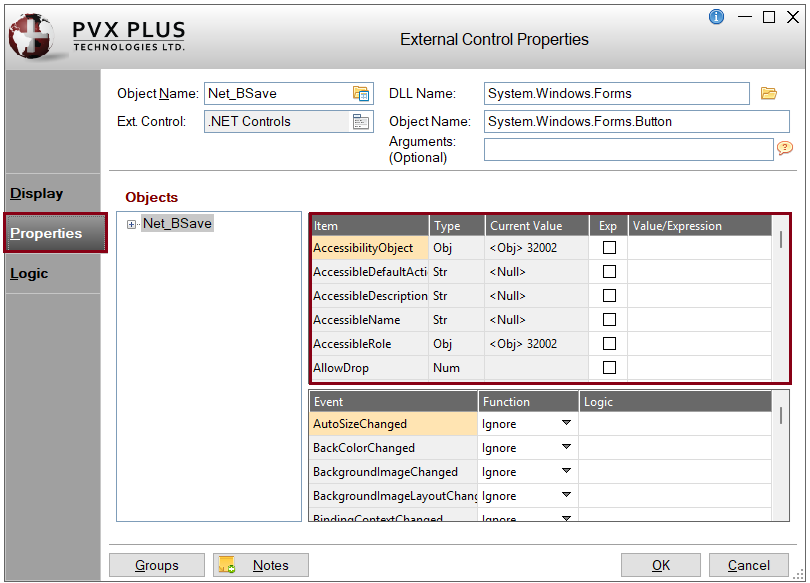Viewport: 810px width, 583px height.
Task: Click the Object Name lookup icon
Action: click(361, 94)
